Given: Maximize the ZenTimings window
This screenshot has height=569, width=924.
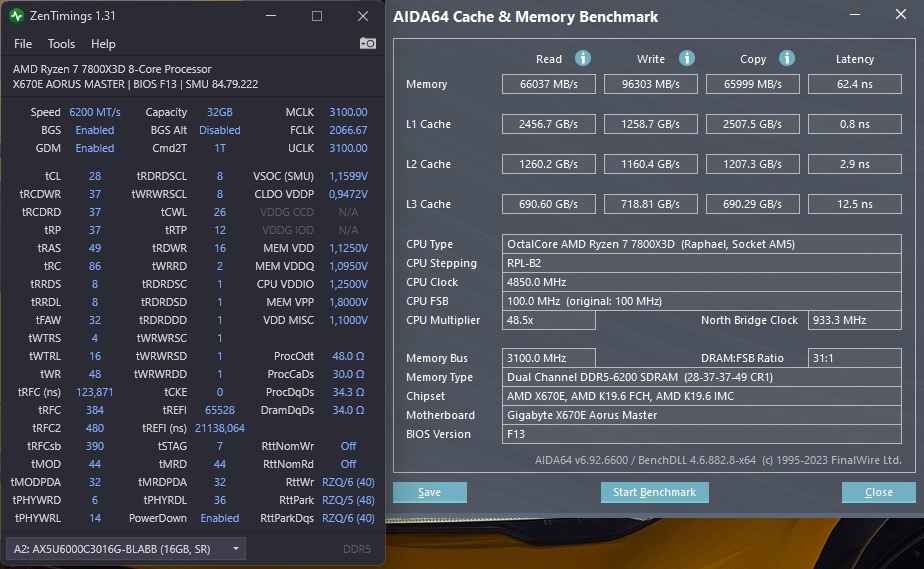Looking at the screenshot, I should click(317, 17).
